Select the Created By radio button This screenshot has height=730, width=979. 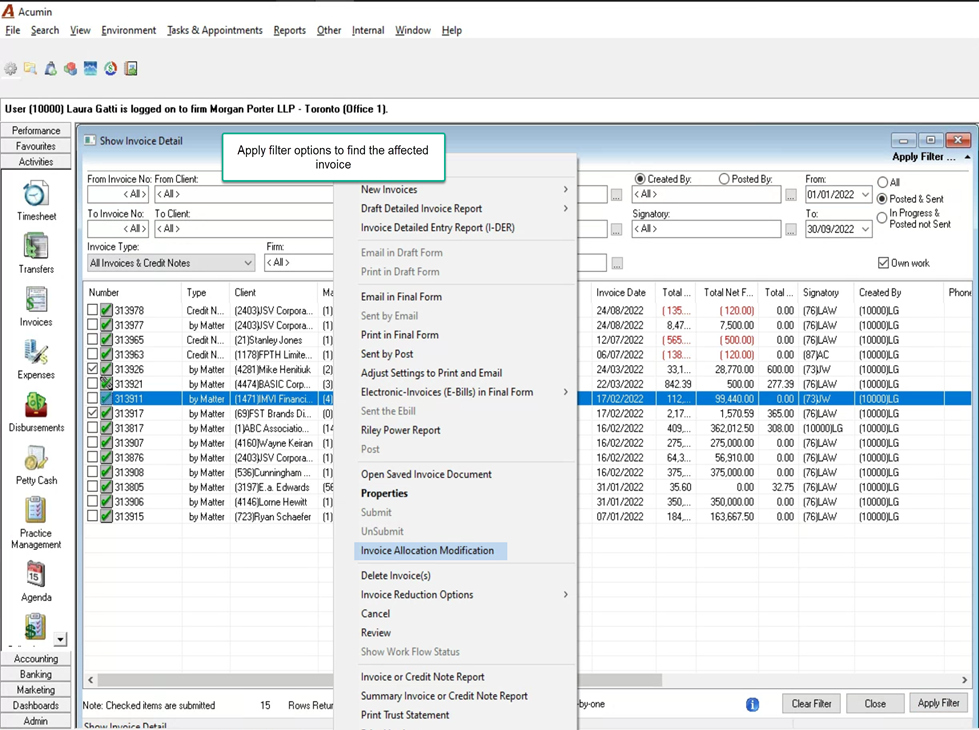(x=640, y=179)
